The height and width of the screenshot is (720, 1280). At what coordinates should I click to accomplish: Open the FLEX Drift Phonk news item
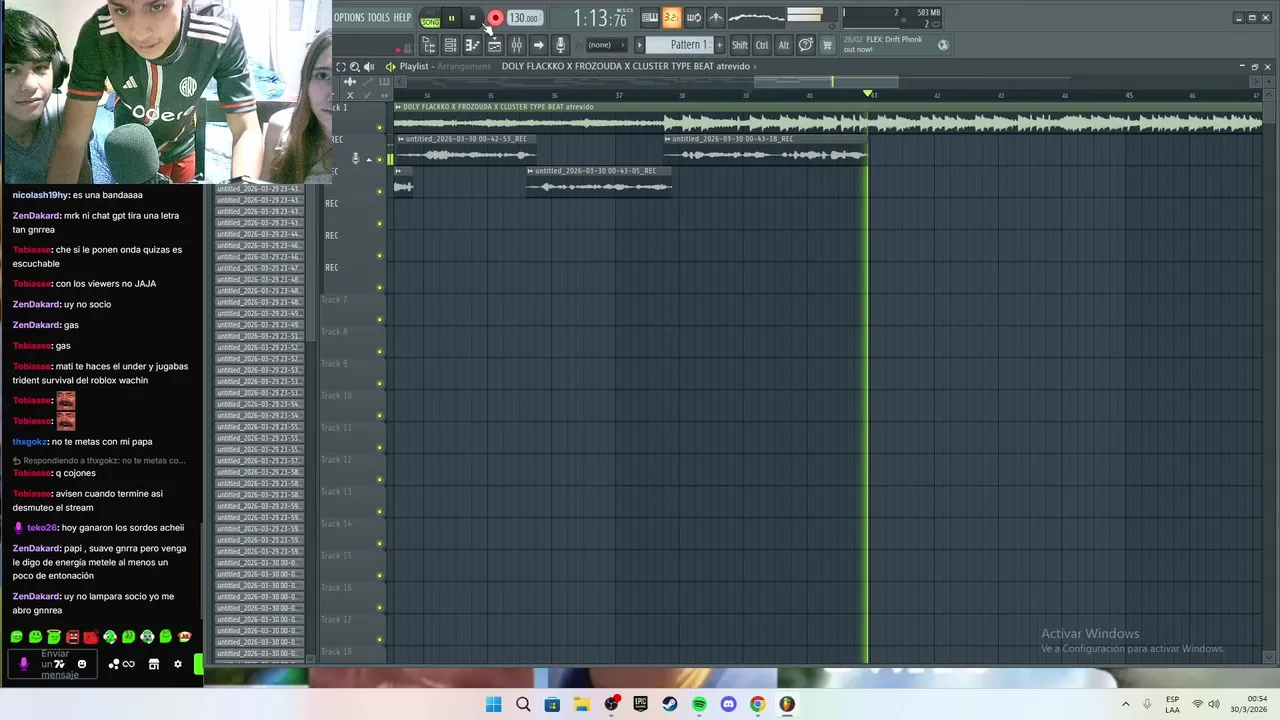coord(883,44)
